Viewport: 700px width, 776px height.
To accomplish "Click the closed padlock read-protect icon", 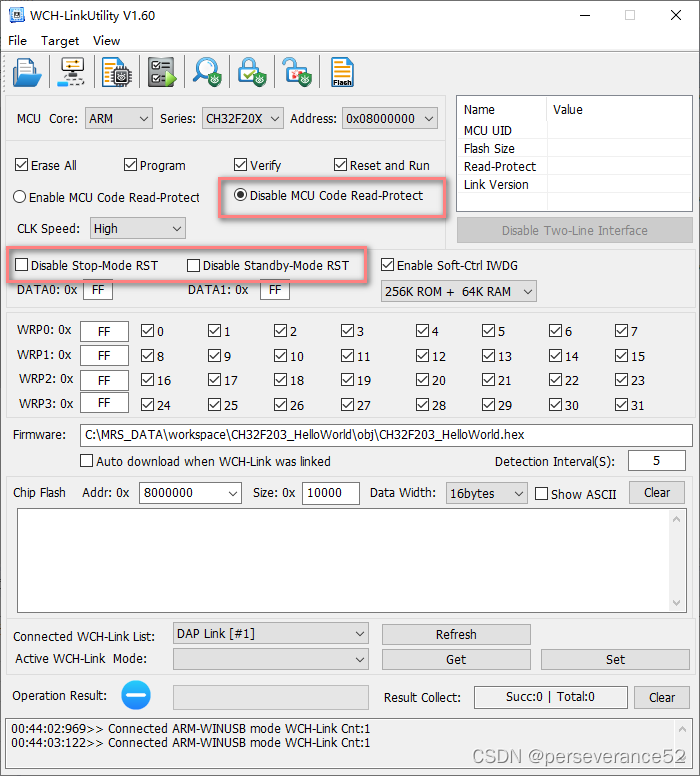I will (x=252, y=72).
